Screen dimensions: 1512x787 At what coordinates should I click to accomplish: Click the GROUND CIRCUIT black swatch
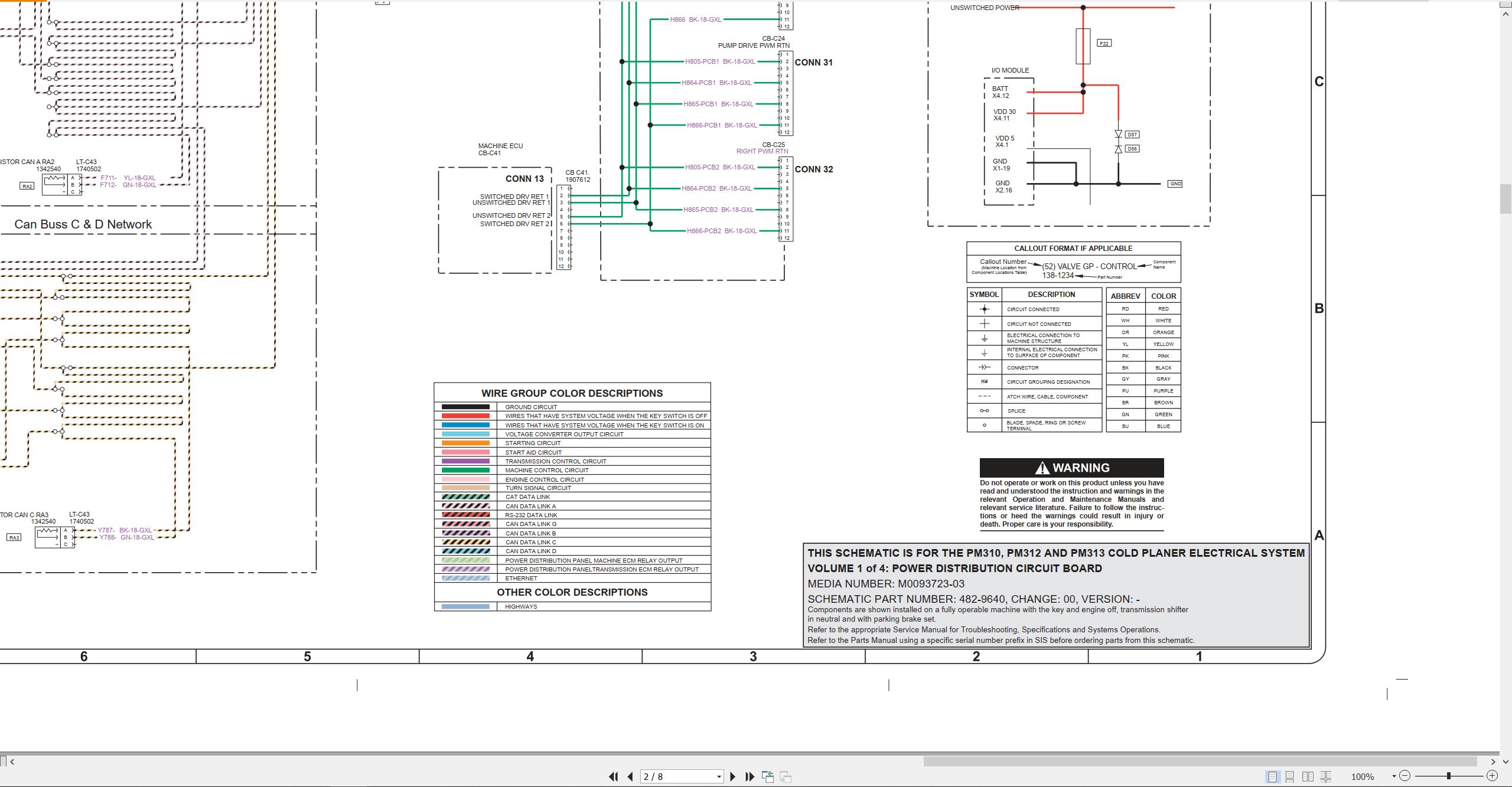(x=465, y=407)
